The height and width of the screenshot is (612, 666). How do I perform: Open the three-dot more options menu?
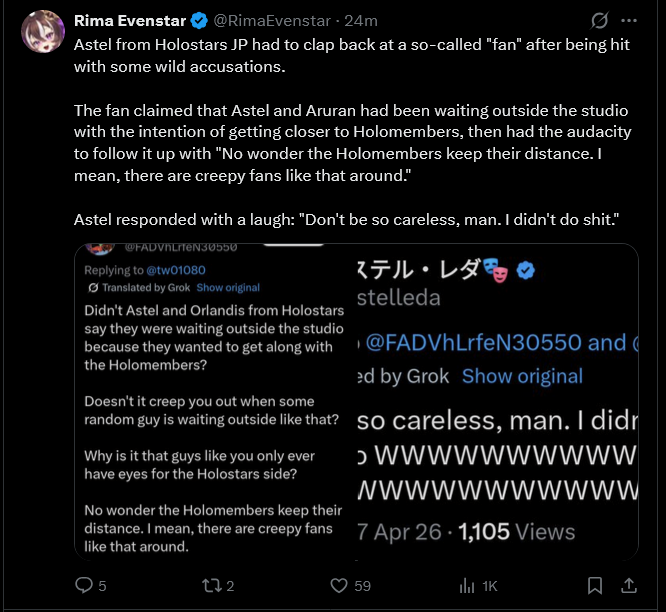pos(629,20)
